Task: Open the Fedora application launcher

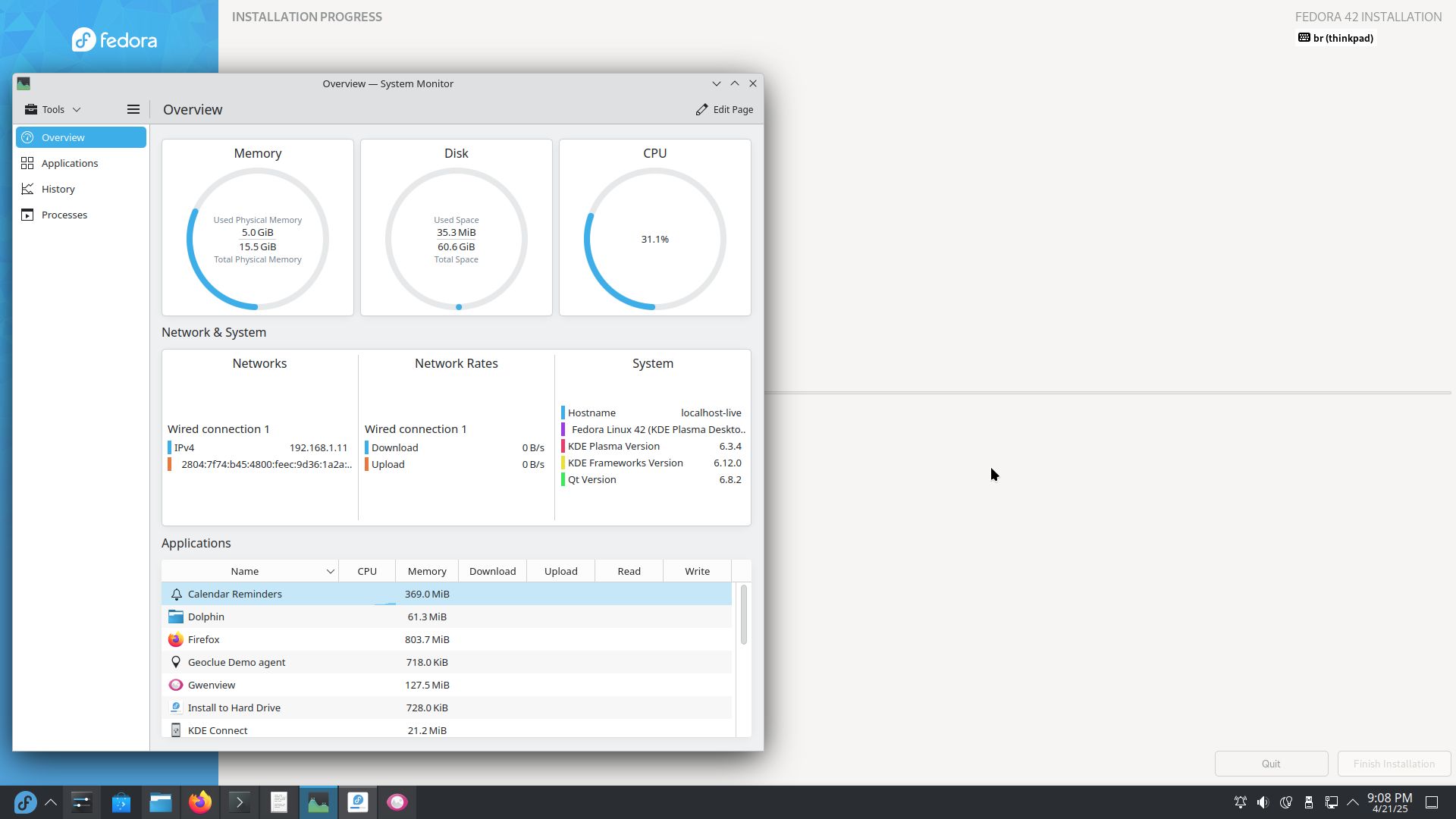Action: point(25,802)
